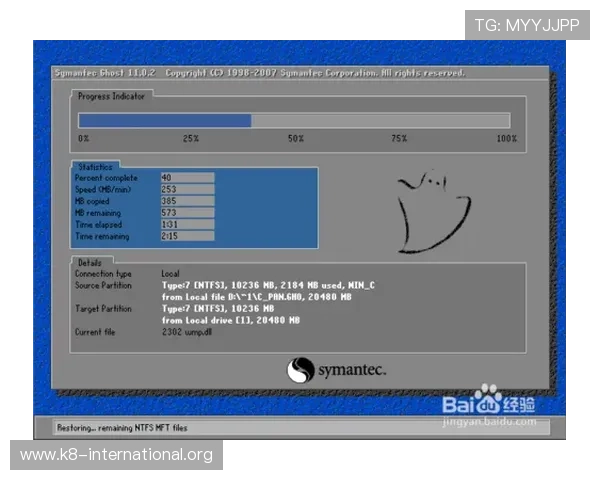Click the 'Time elapsed' label

click(99, 225)
